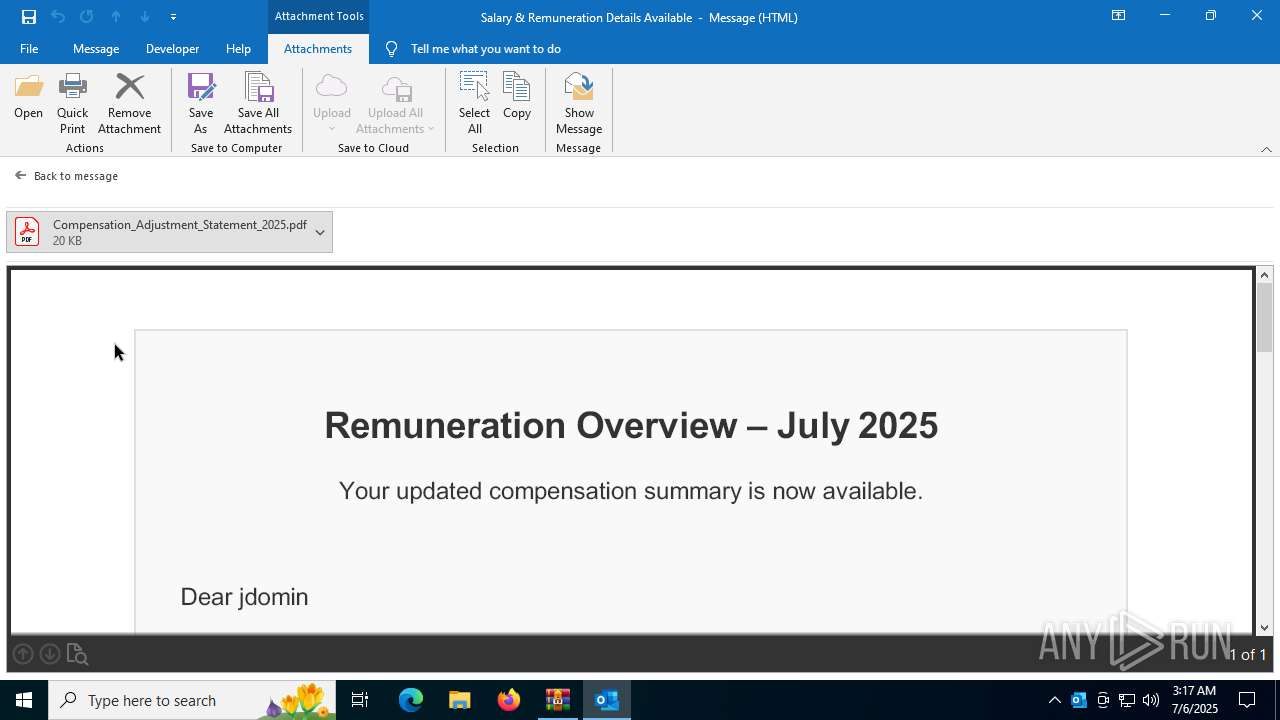Show hidden system tray icons
This screenshot has height=720, width=1280.
1055,700
